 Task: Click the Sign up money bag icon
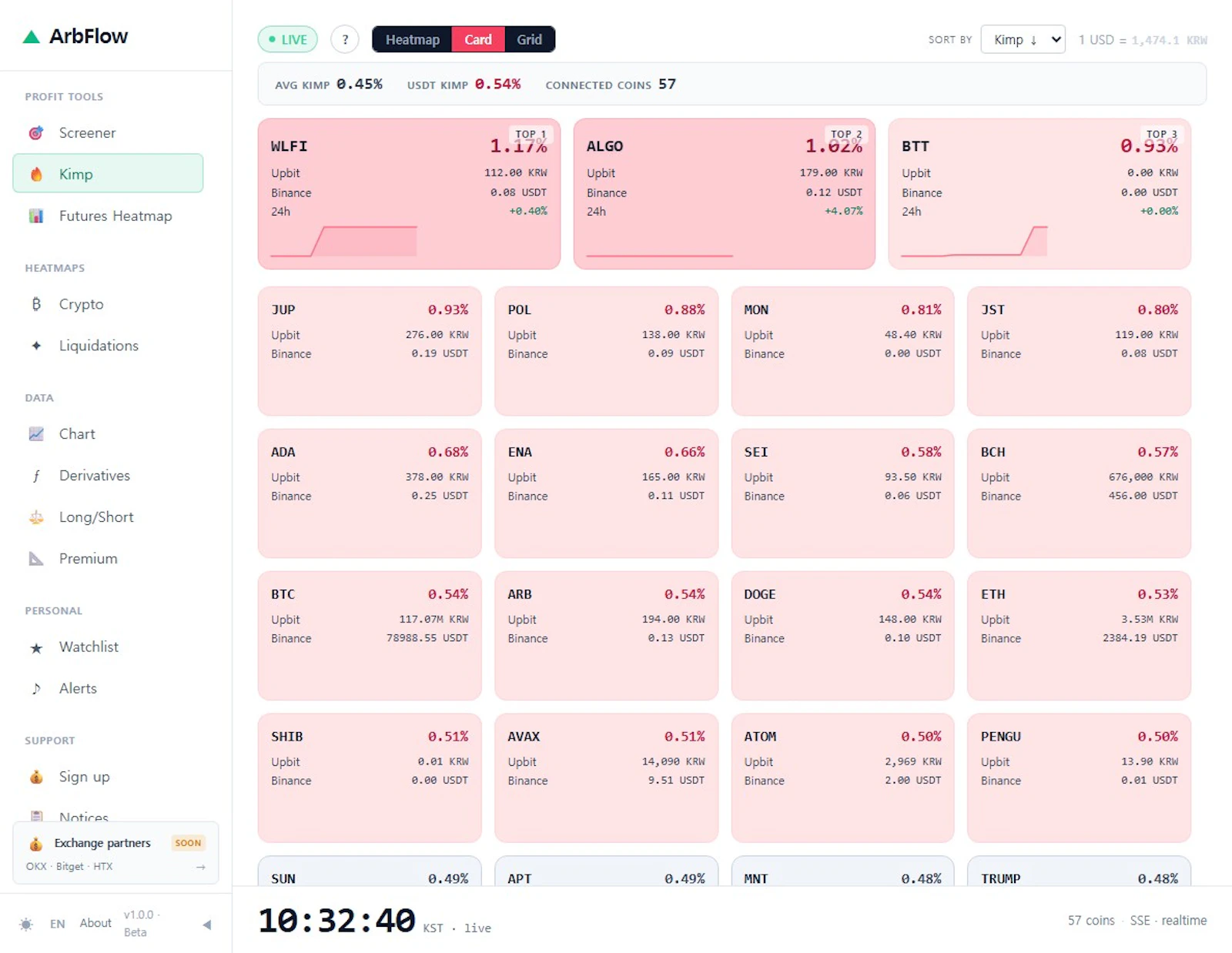point(36,777)
